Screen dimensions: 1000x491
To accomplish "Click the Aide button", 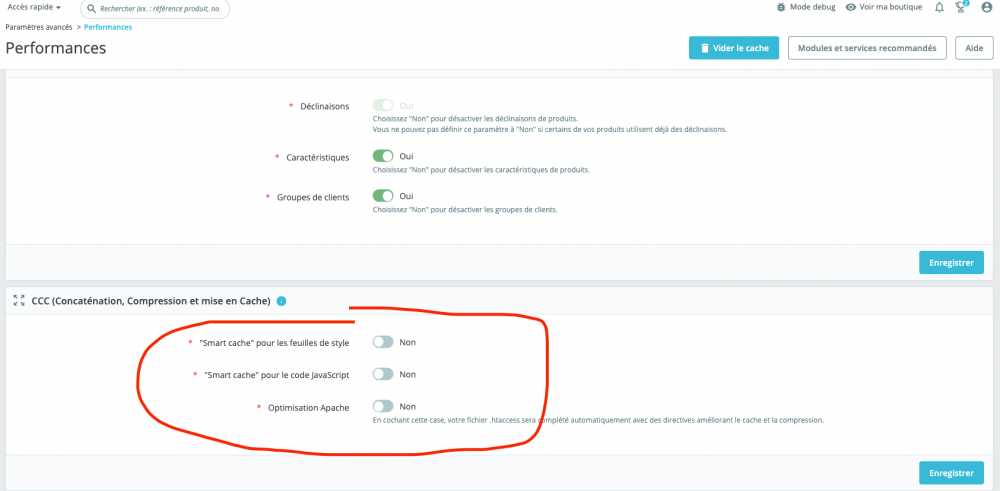I will [x=974, y=48].
